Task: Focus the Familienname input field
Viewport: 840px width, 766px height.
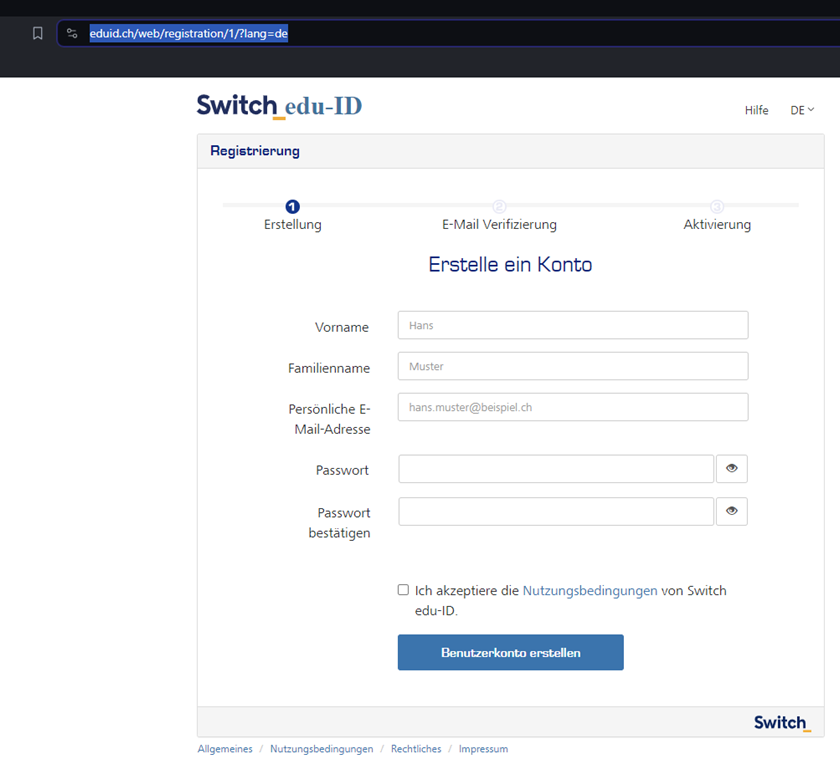Action: [573, 366]
